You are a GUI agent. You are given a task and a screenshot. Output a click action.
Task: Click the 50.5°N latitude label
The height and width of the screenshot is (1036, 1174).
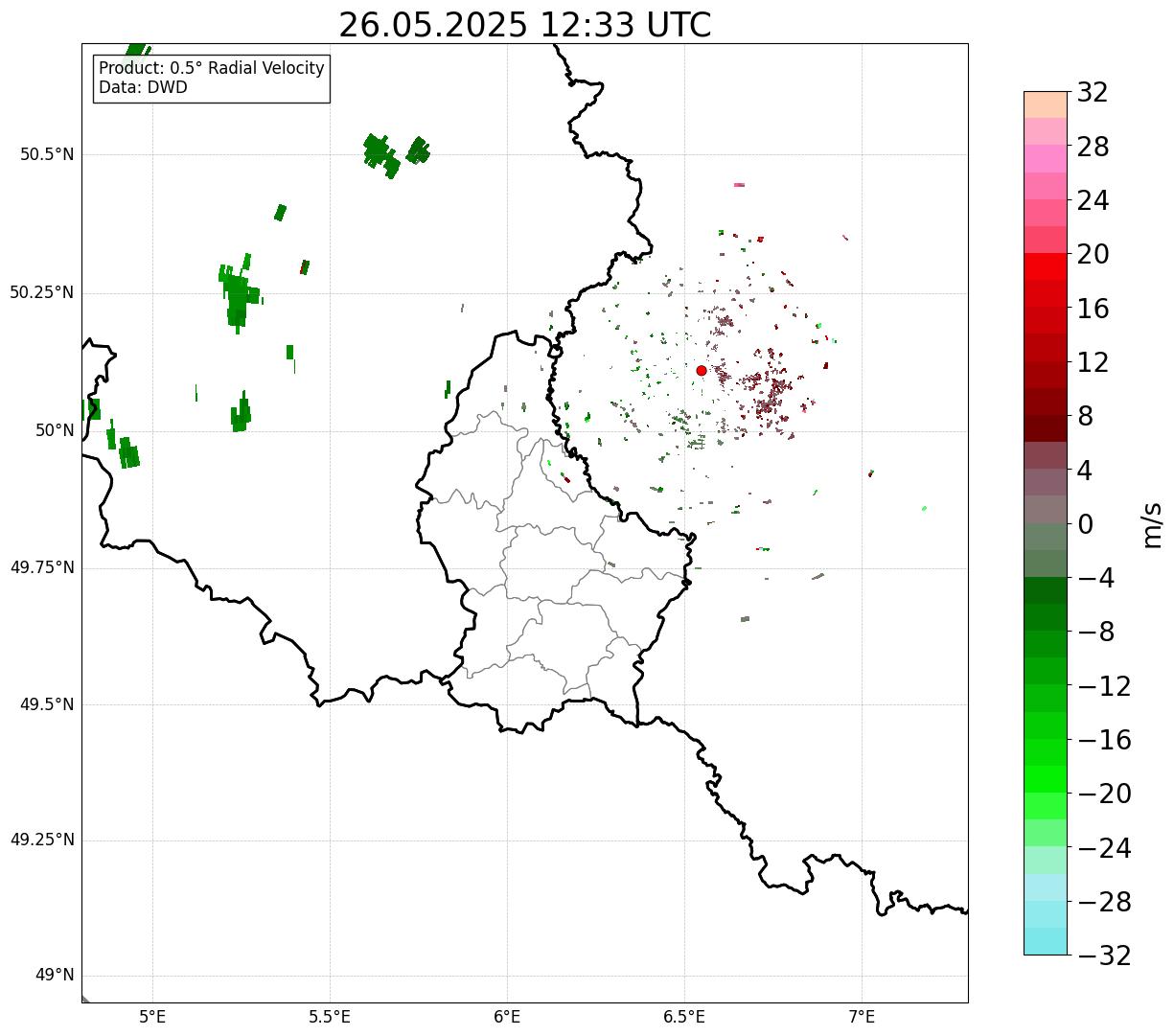coord(47,154)
